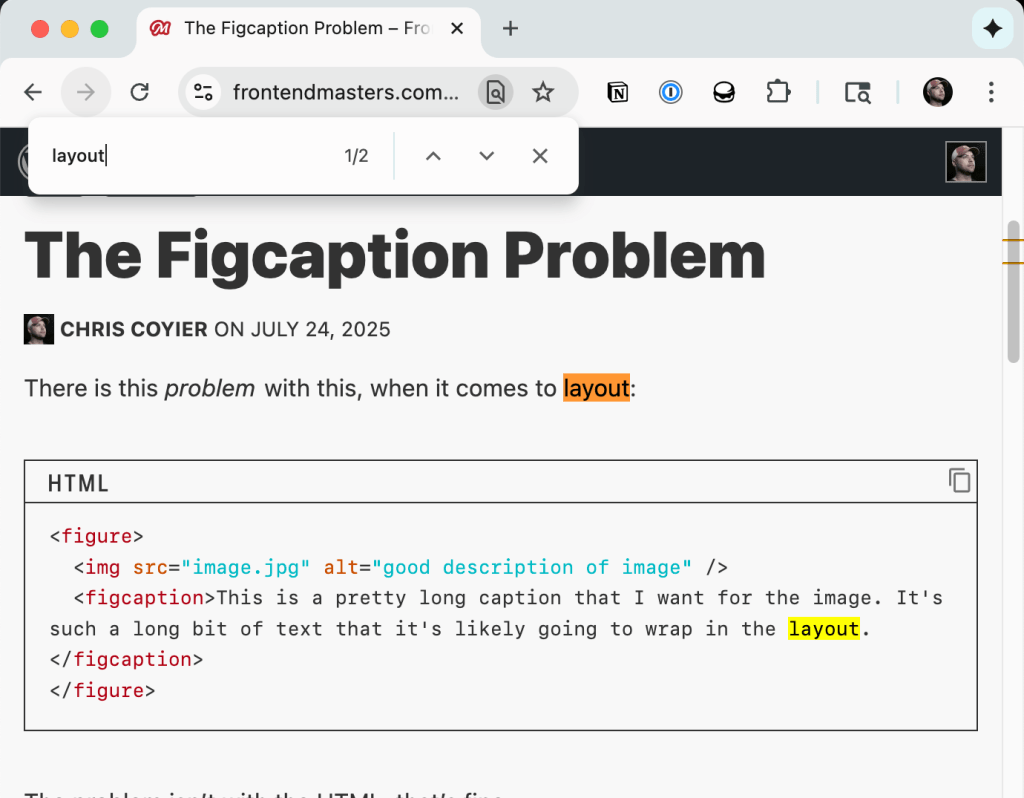Click the find bar text field
The width and height of the screenshot is (1024, 798).
pyautogui.click(x=190, y=156)
